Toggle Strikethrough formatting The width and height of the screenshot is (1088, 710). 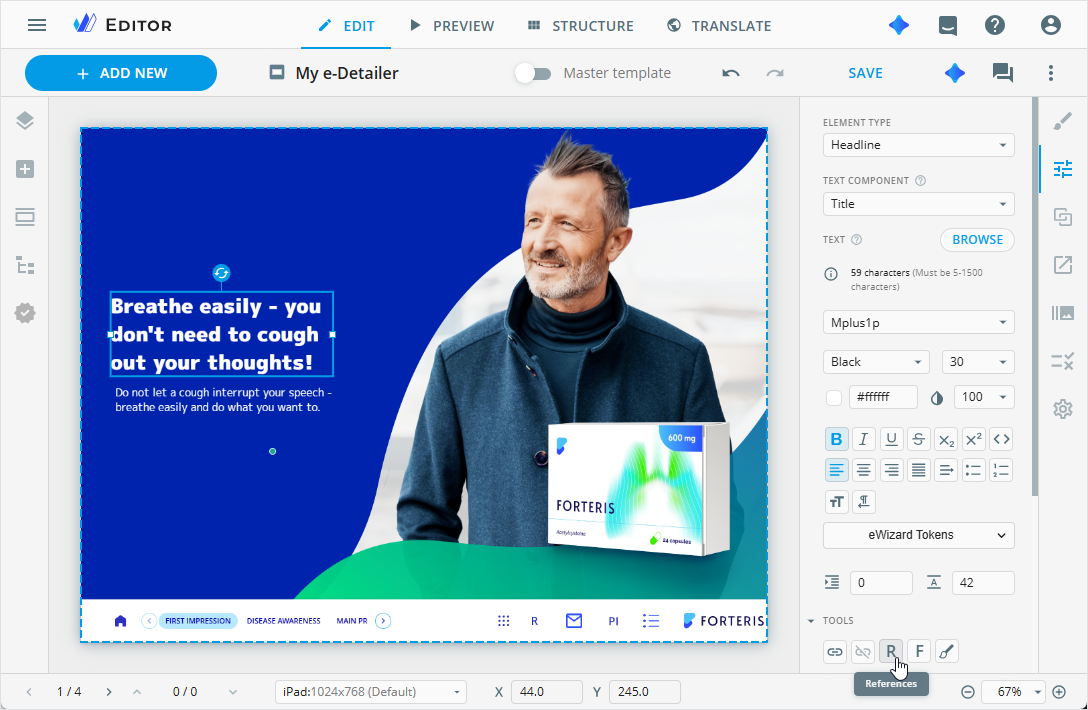[918, 439]
